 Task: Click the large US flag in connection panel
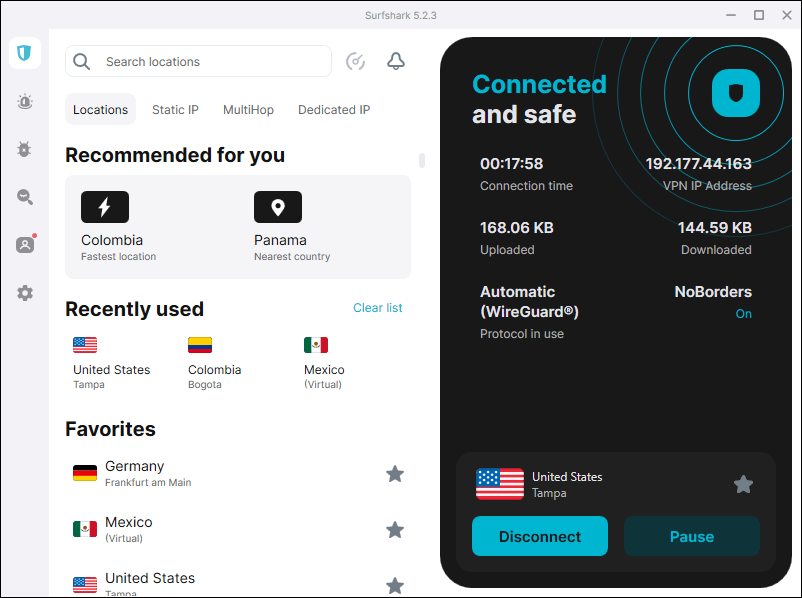pyautogui.click(x=500, y=484)
